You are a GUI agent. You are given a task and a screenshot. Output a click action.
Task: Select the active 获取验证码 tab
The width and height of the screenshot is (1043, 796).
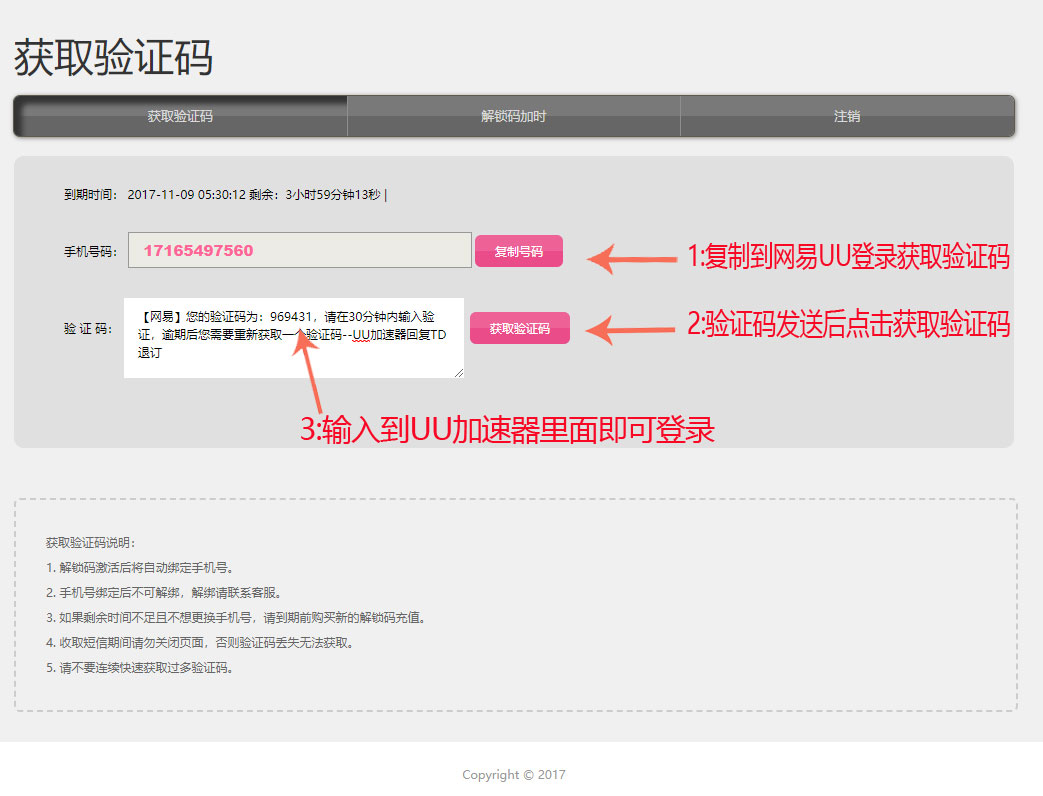pyautogui.click(x=180, y=116)
